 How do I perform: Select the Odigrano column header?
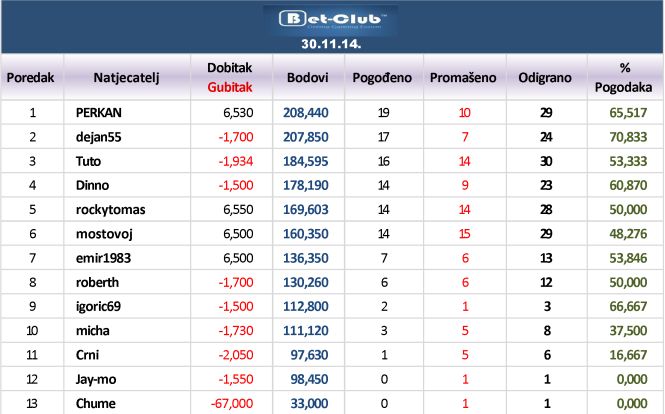(545, 78)
